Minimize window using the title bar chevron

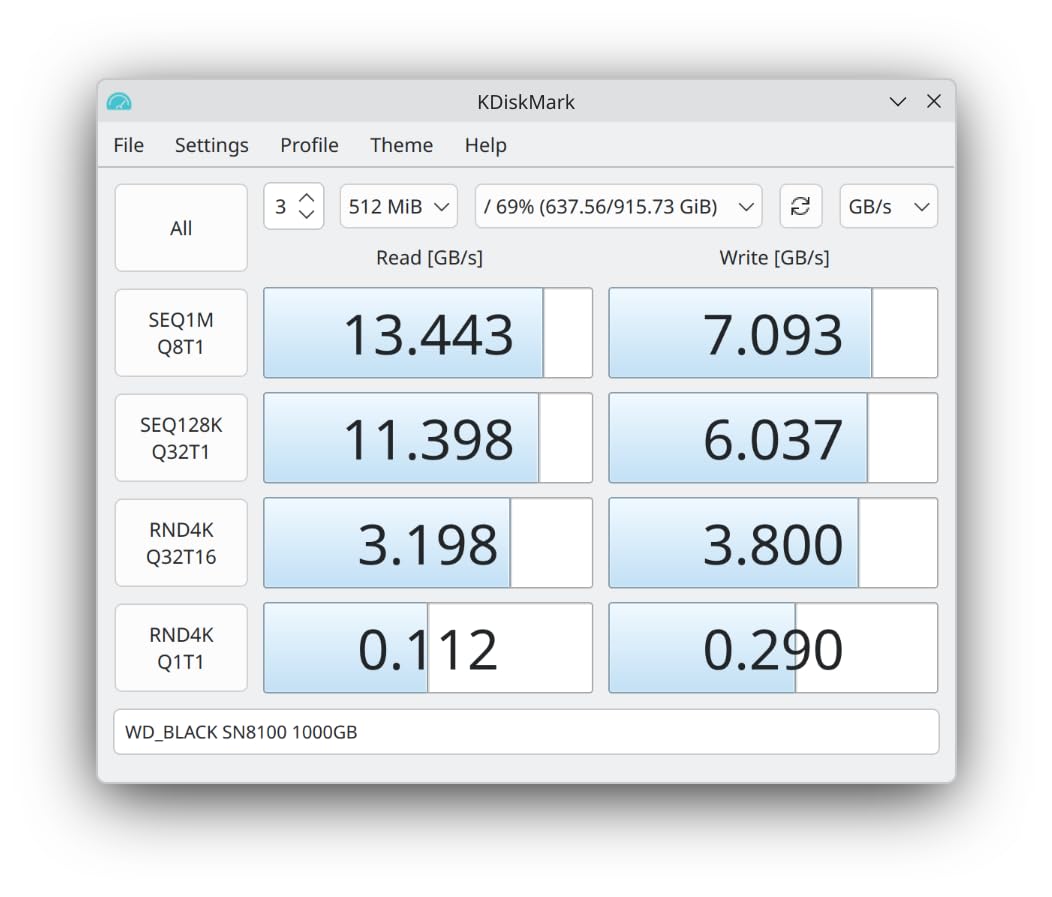pyautogui.click(x=898, y=102)
